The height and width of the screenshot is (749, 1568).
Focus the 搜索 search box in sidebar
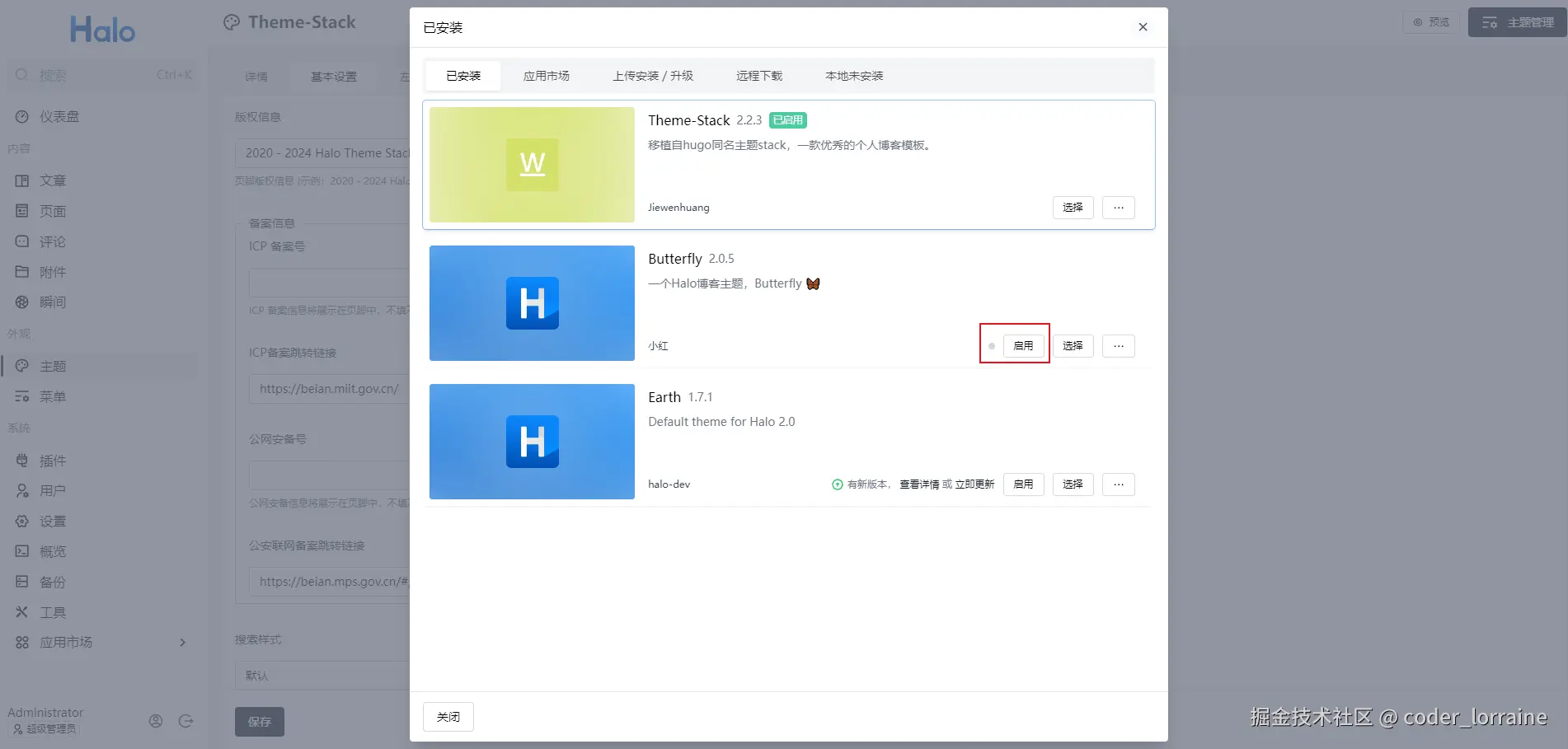pos(103,75)
